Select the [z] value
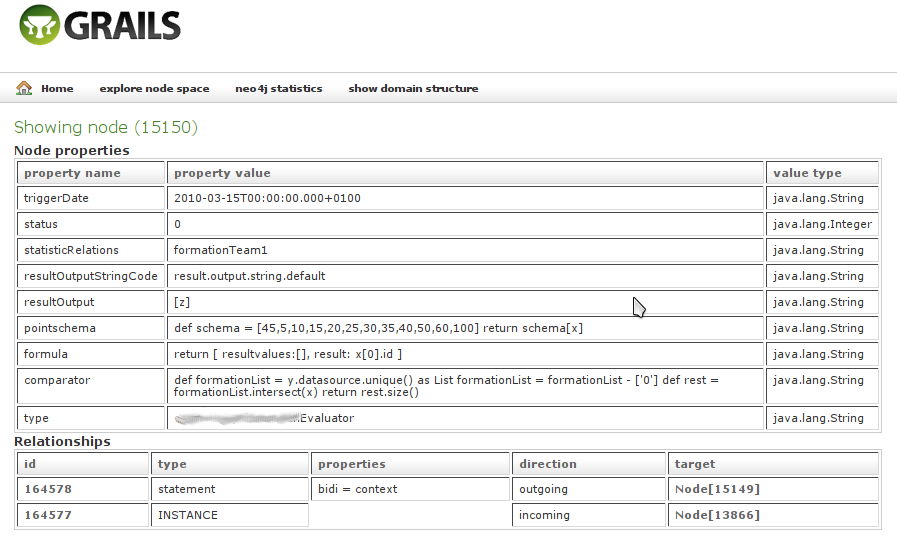 tap(182, 302)
